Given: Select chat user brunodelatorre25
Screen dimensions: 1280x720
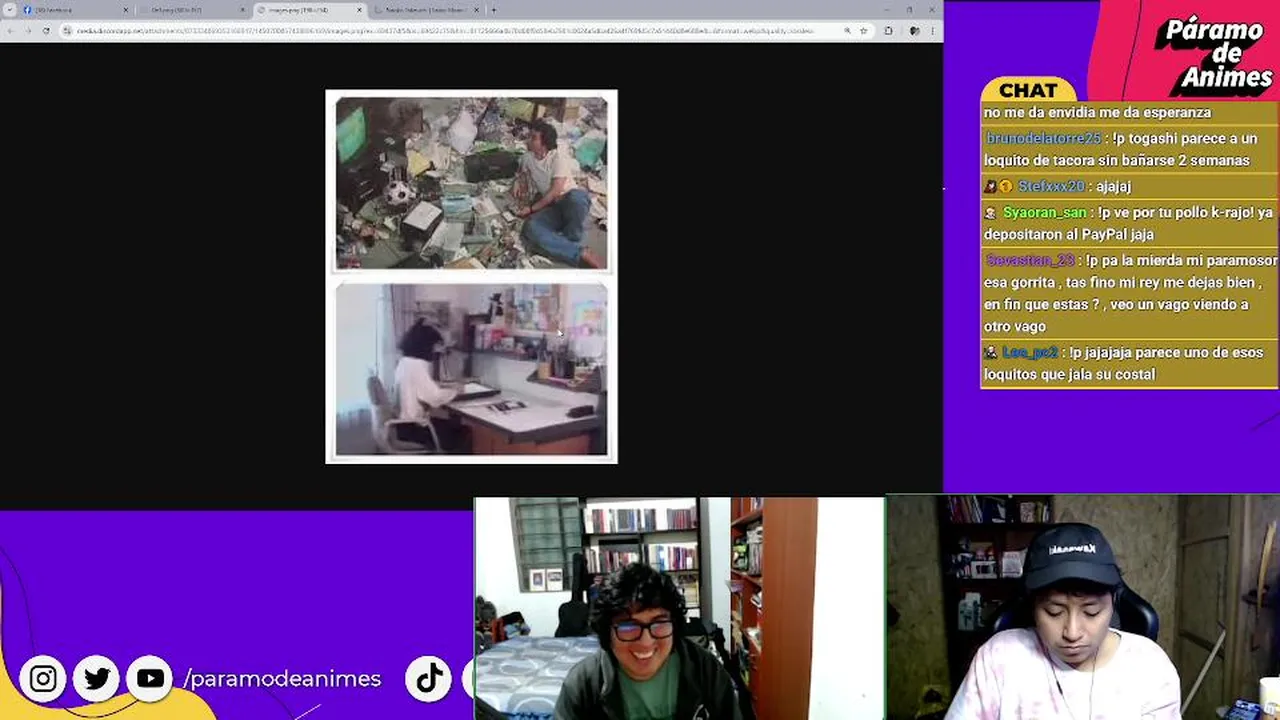Looking at the screenshot, I should (1043, 138).
